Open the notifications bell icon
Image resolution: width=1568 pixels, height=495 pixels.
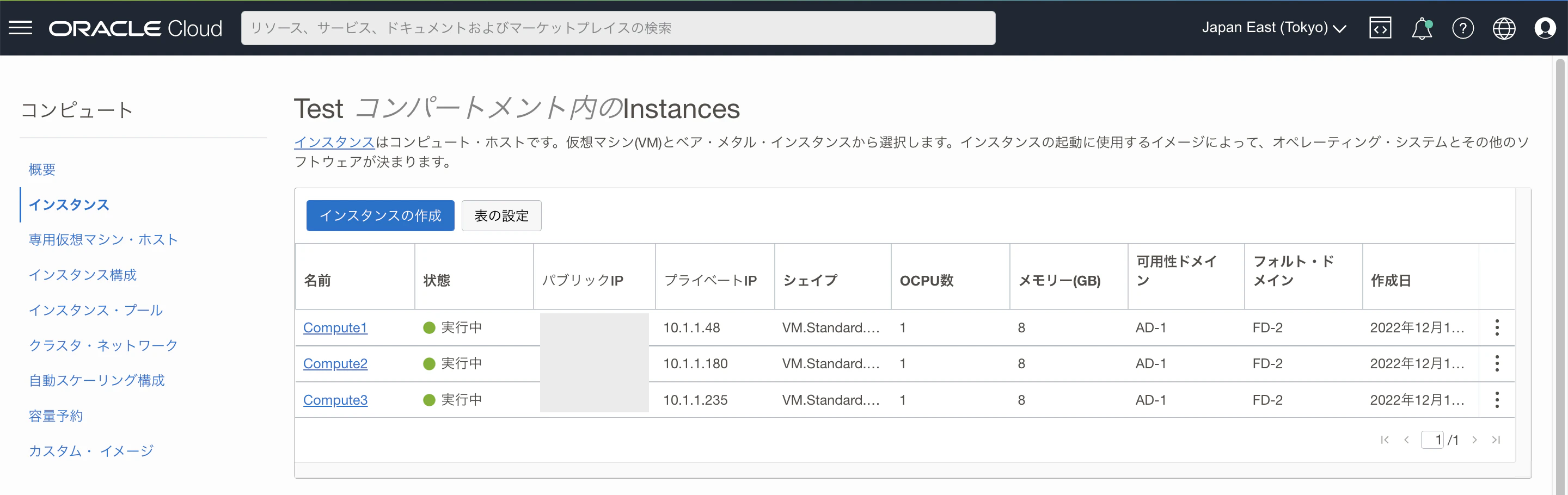click(x=1422, y=29)
